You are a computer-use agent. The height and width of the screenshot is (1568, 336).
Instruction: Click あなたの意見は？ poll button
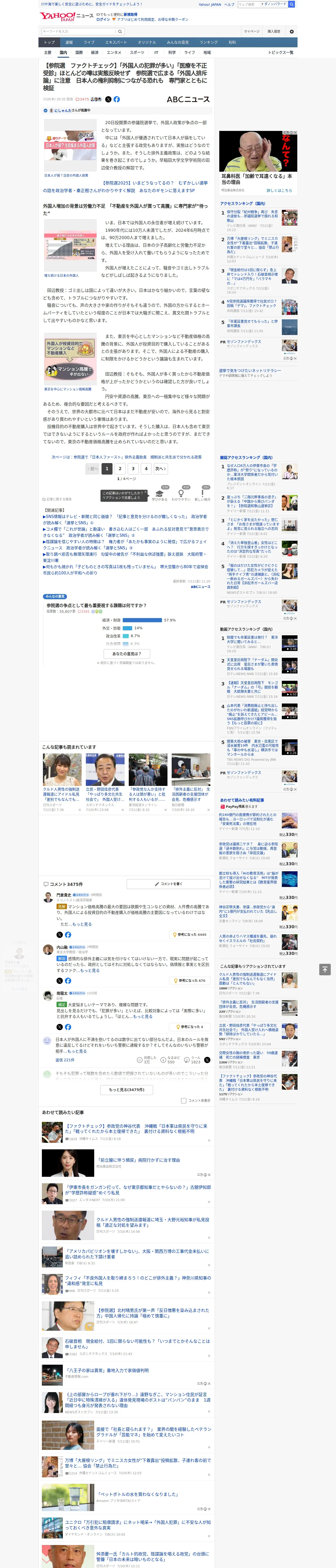[127, 654]
